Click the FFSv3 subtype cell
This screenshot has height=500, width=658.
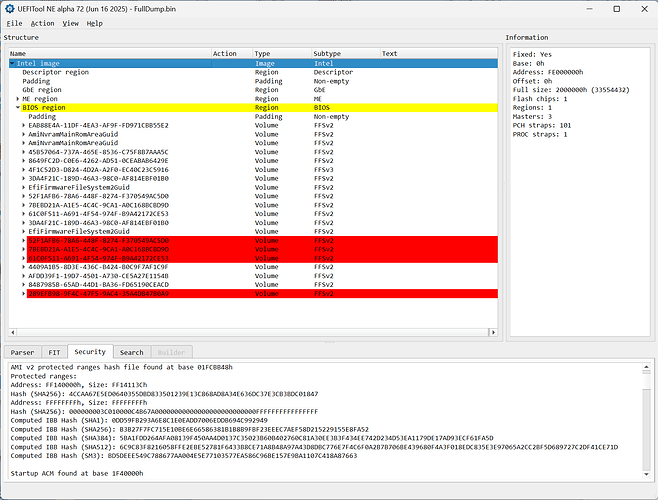click(x=324, y=170)
